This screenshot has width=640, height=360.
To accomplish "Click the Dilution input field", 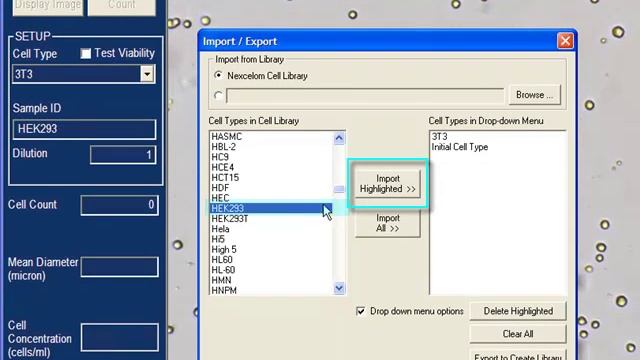I will pos(123,155).
